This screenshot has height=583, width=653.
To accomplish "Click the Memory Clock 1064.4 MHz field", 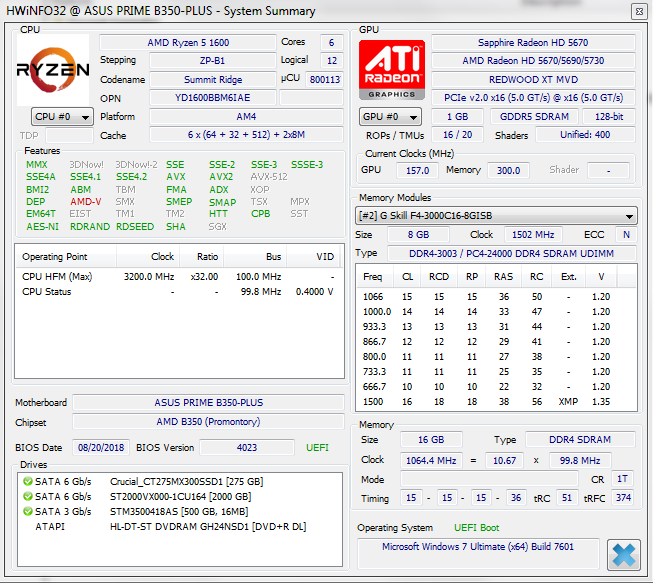I will (431, 460).
